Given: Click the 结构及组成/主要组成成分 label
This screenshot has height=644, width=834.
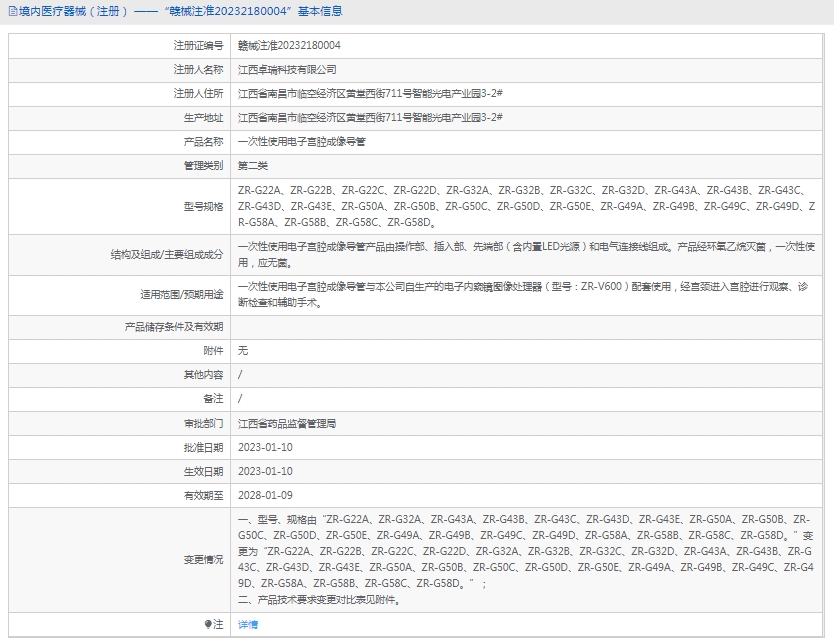Looking at the screenshot, I should coord(166,255).
